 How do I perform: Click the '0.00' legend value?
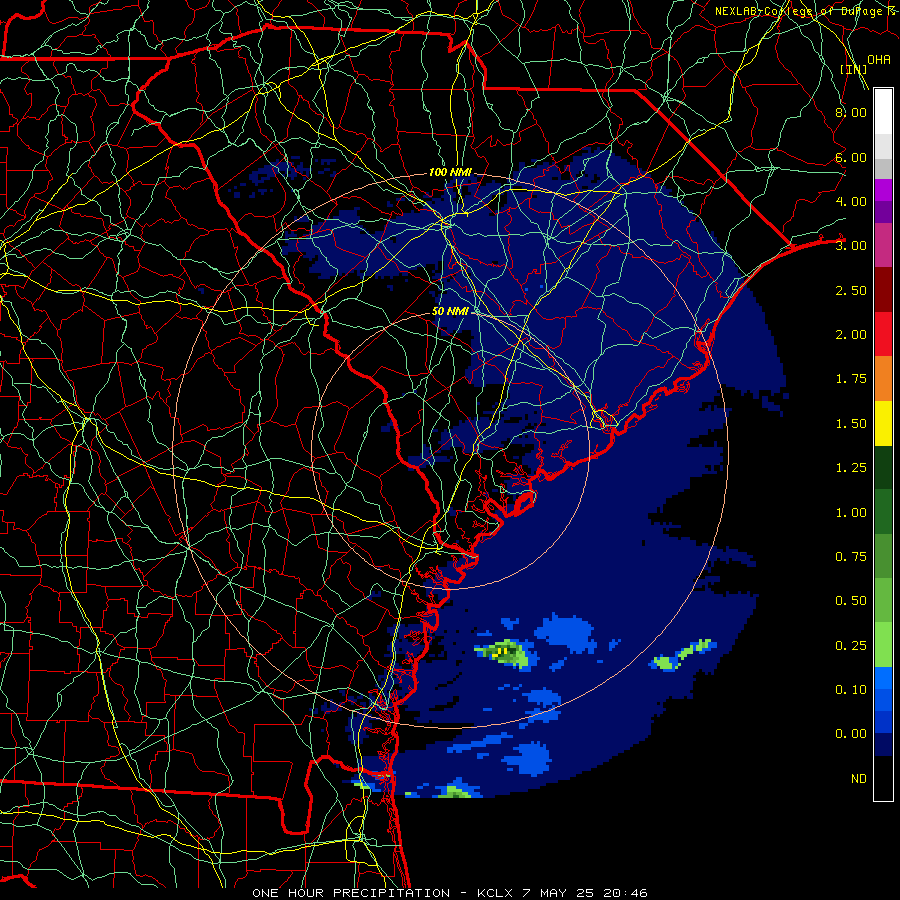[x=851, y=734]
